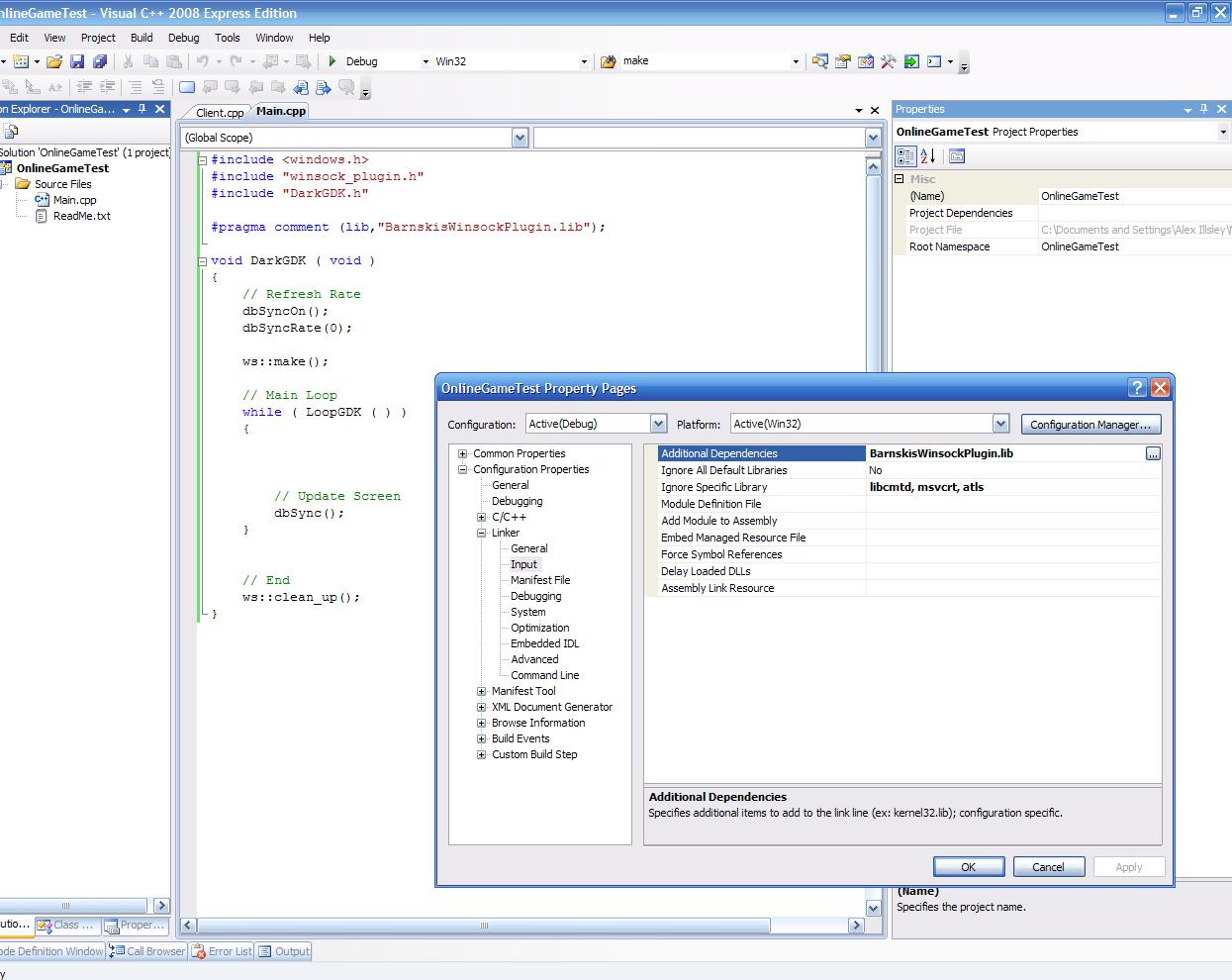This screenshot has width=1232, height=980.
Task: Click the Ignore Specific Library property row
Action: 909,487
